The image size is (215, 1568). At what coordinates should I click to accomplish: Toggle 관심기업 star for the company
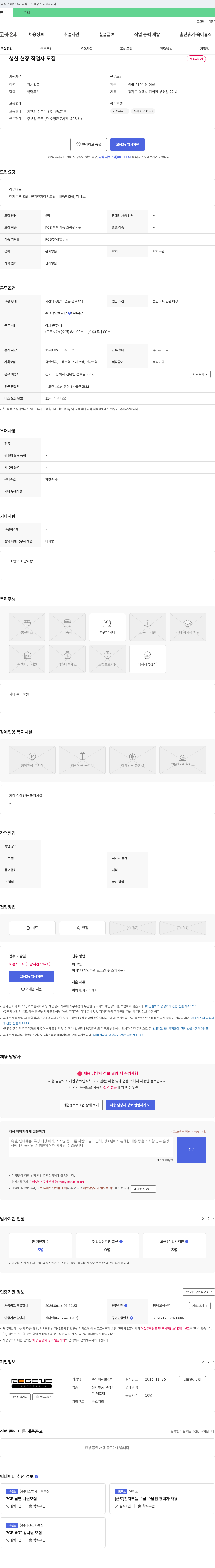[x=20, y=1397]
